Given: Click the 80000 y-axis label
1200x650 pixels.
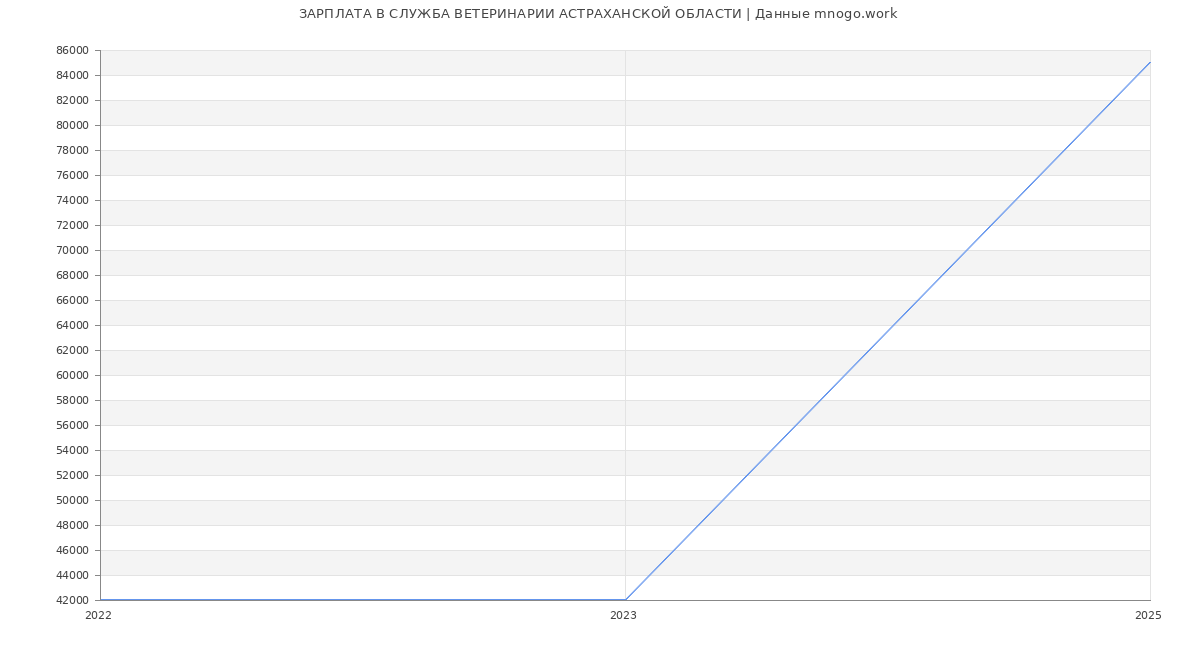Looking at the screenshot, I should 73,126.
